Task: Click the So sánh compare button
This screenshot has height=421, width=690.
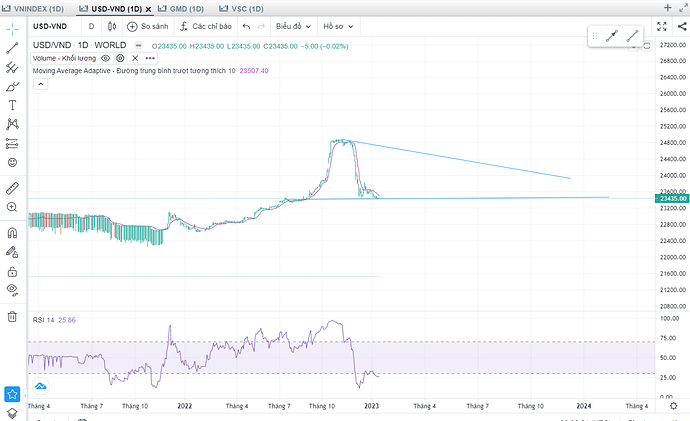Action: (148, 27)
